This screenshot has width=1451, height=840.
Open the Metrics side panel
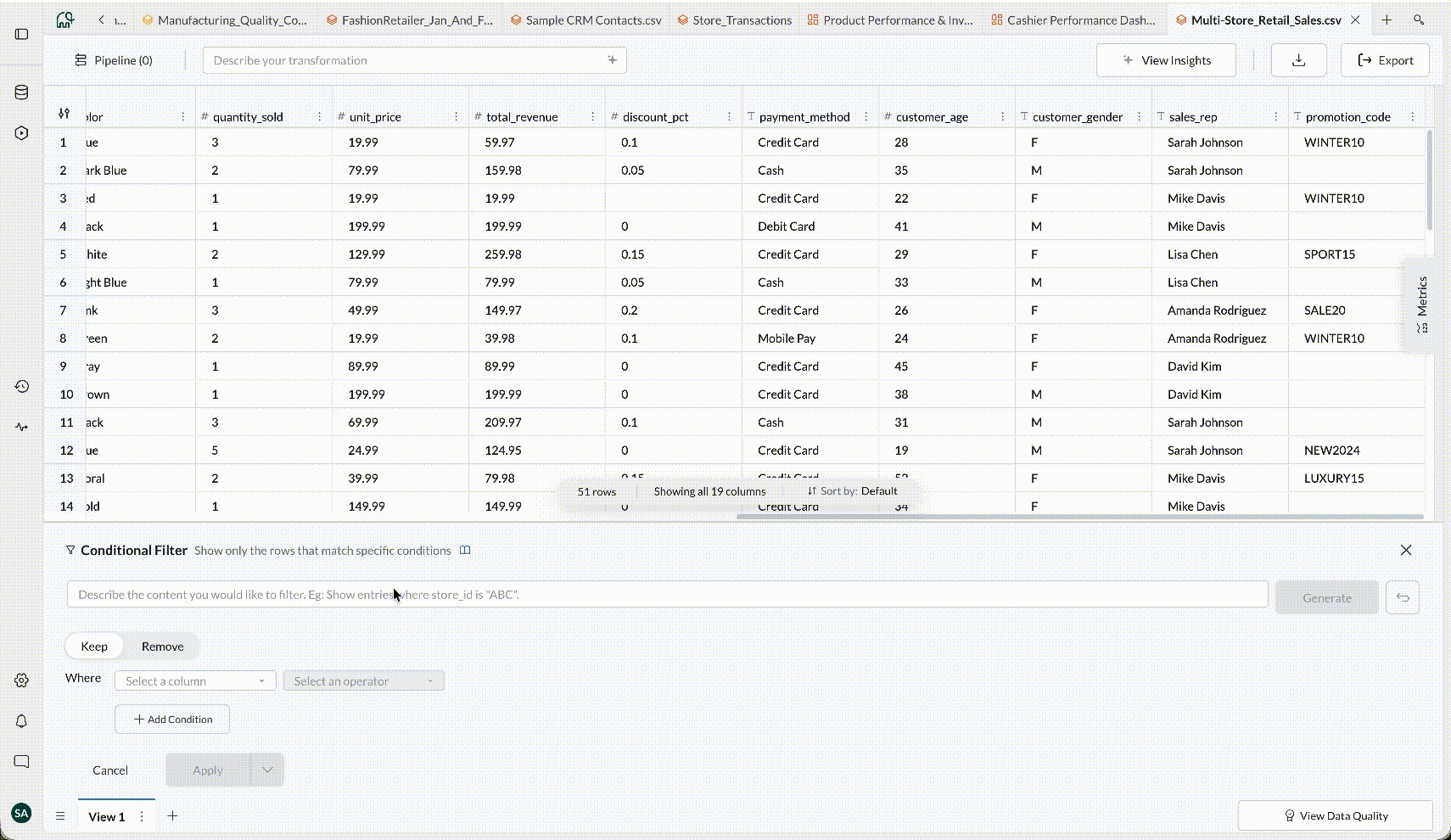pos(1422,304)
